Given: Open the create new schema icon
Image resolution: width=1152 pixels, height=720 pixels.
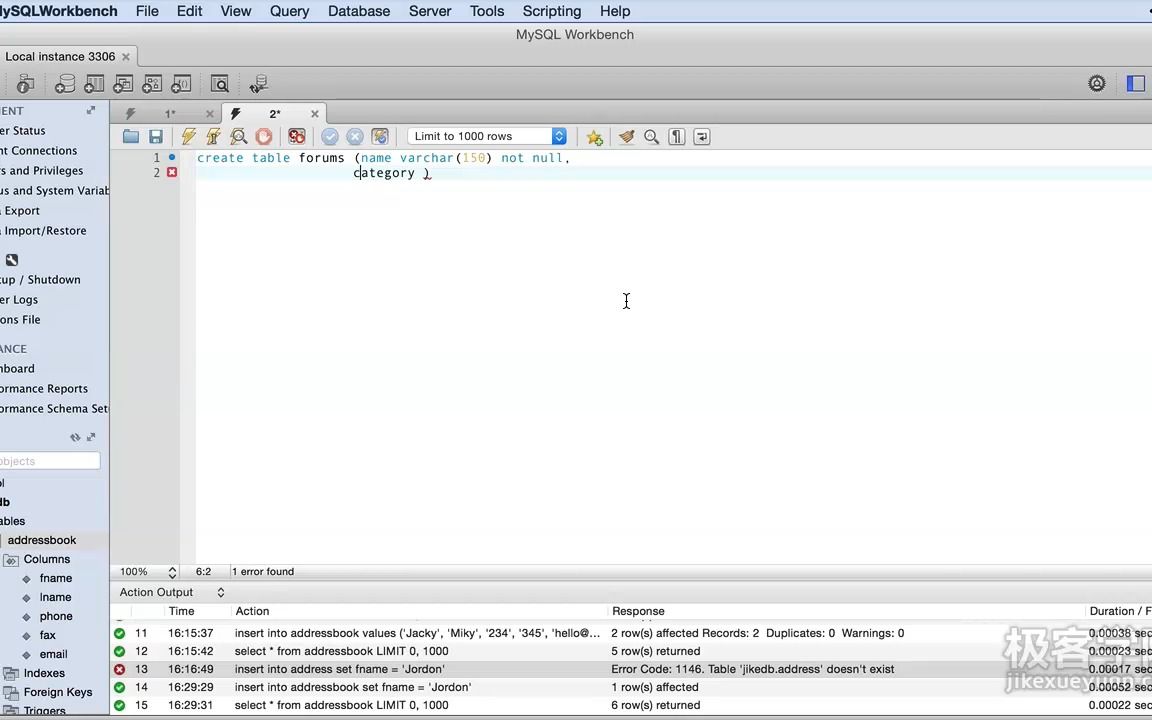Looking at the screenshot, I should coord(64,84).
